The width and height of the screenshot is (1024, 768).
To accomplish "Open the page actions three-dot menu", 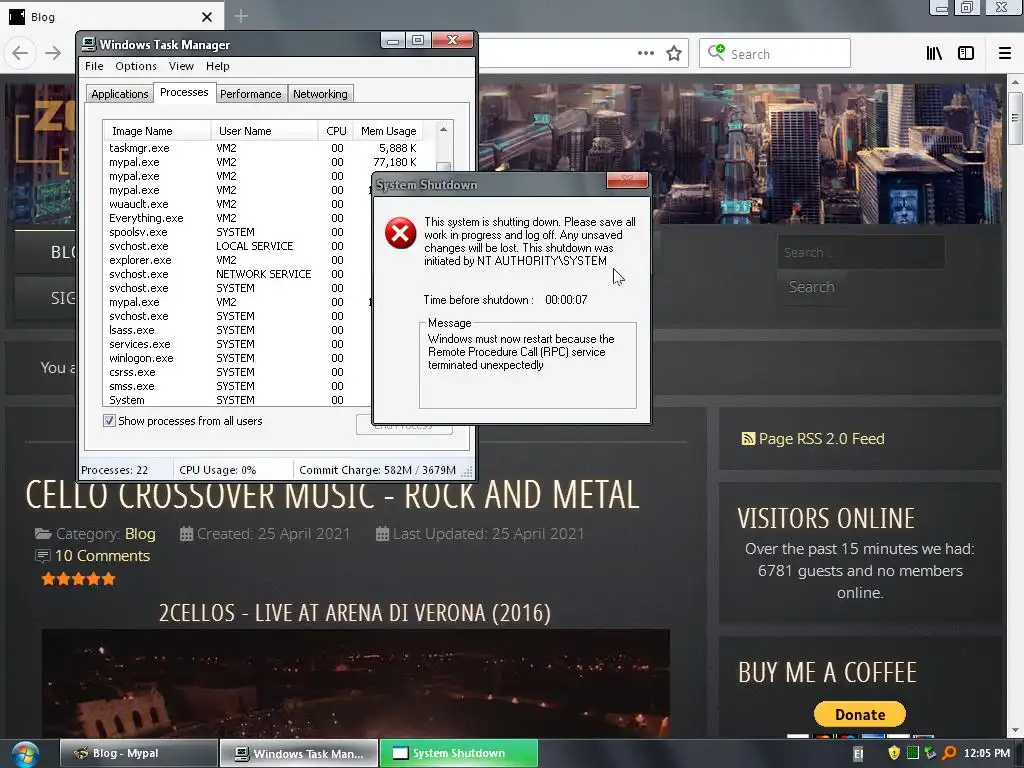I will [645, 53].
